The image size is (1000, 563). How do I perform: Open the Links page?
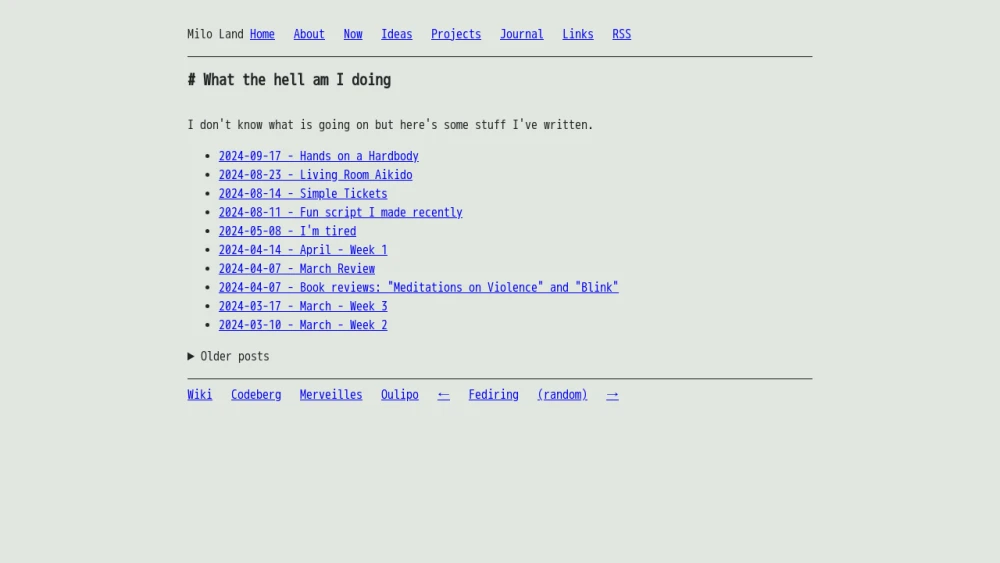coord(578,34)
